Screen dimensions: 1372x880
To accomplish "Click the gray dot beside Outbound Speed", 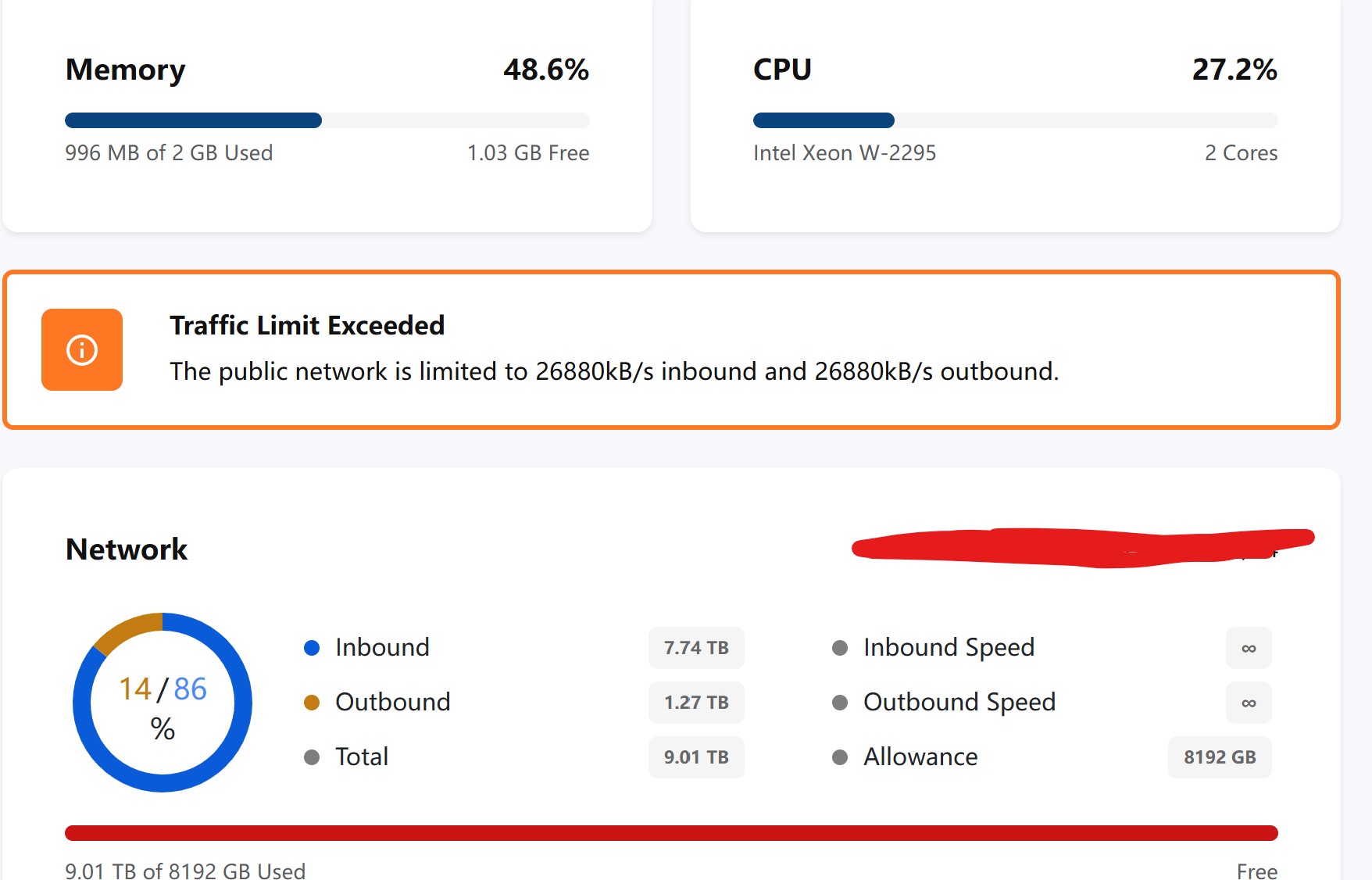I will tap(840, 703).
